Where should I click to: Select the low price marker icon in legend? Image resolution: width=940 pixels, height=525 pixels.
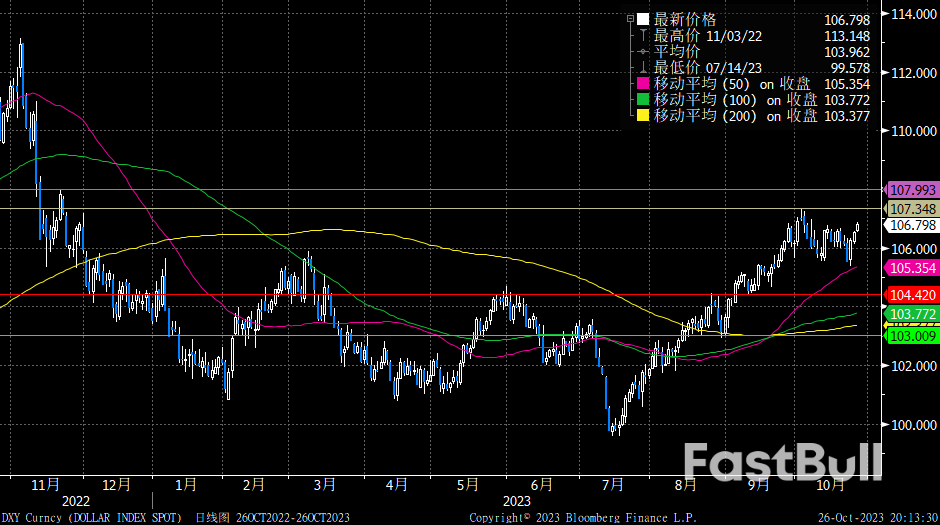tap(644, 68)
